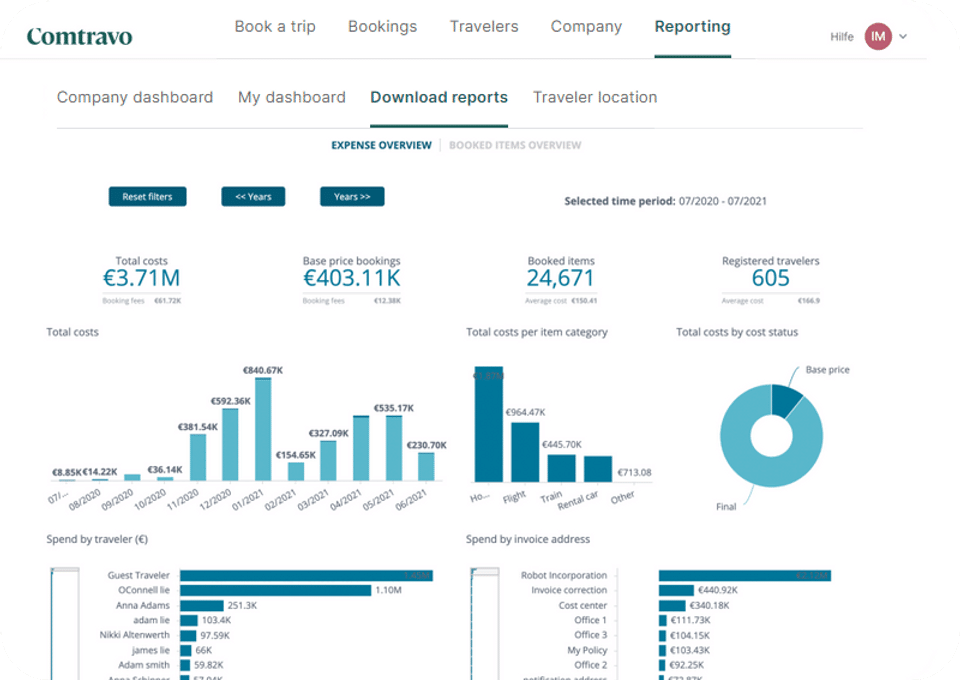The width and height of the screenshot is (960, 680).
Task: Click Registered travelers 605 value
Action: point(770,278)
